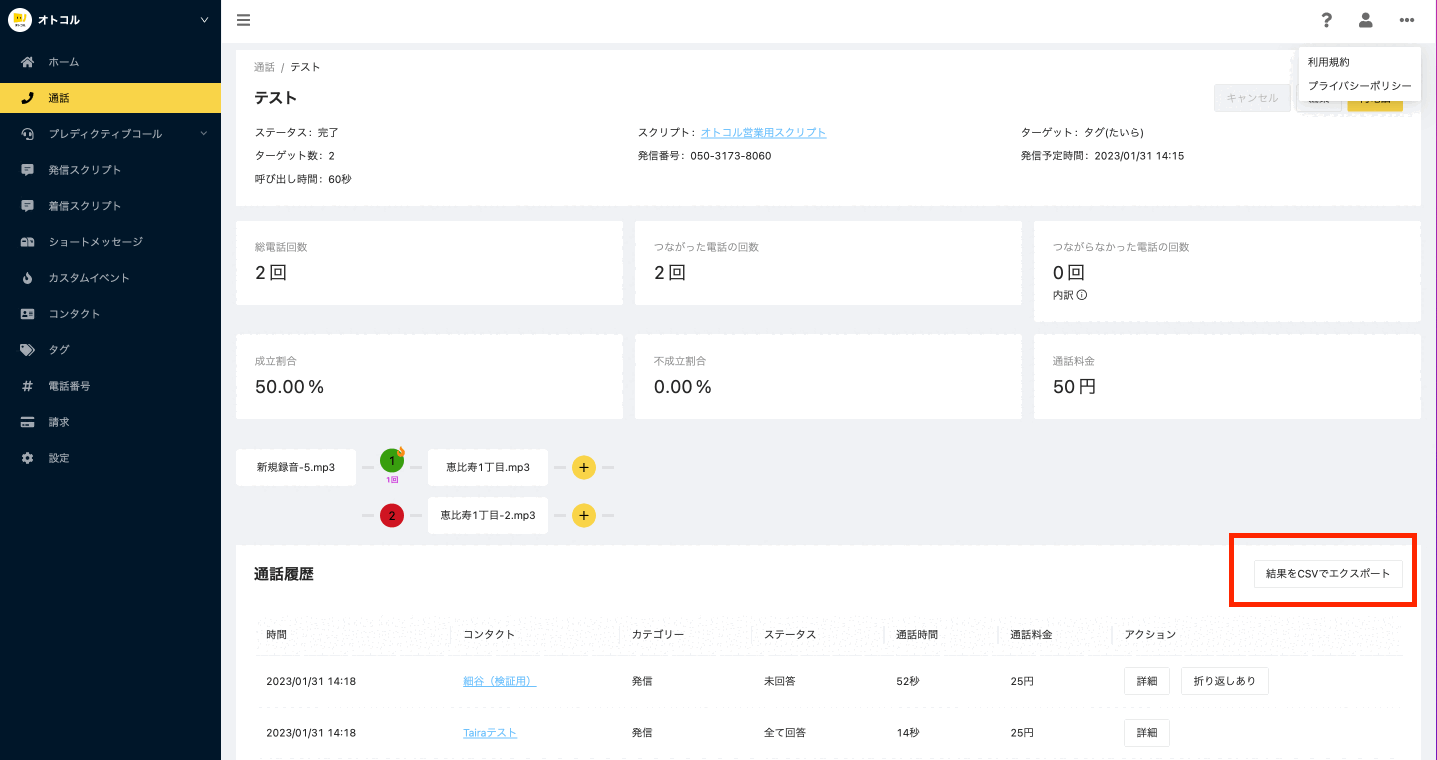Open contact link 細谷（検証用）

[500, 681]
